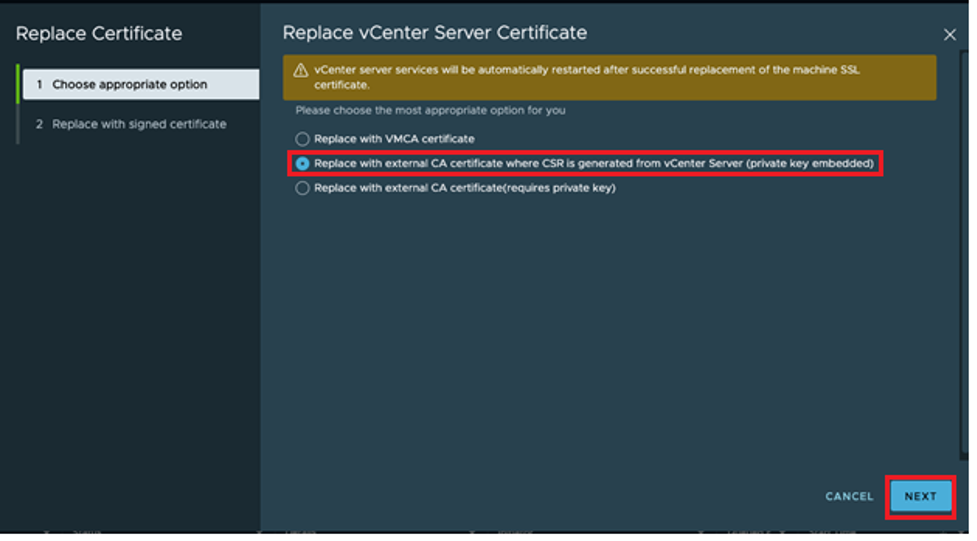977x541 pixels.
Task: Click the services restart warning message text
Action: tap(586, 77)
